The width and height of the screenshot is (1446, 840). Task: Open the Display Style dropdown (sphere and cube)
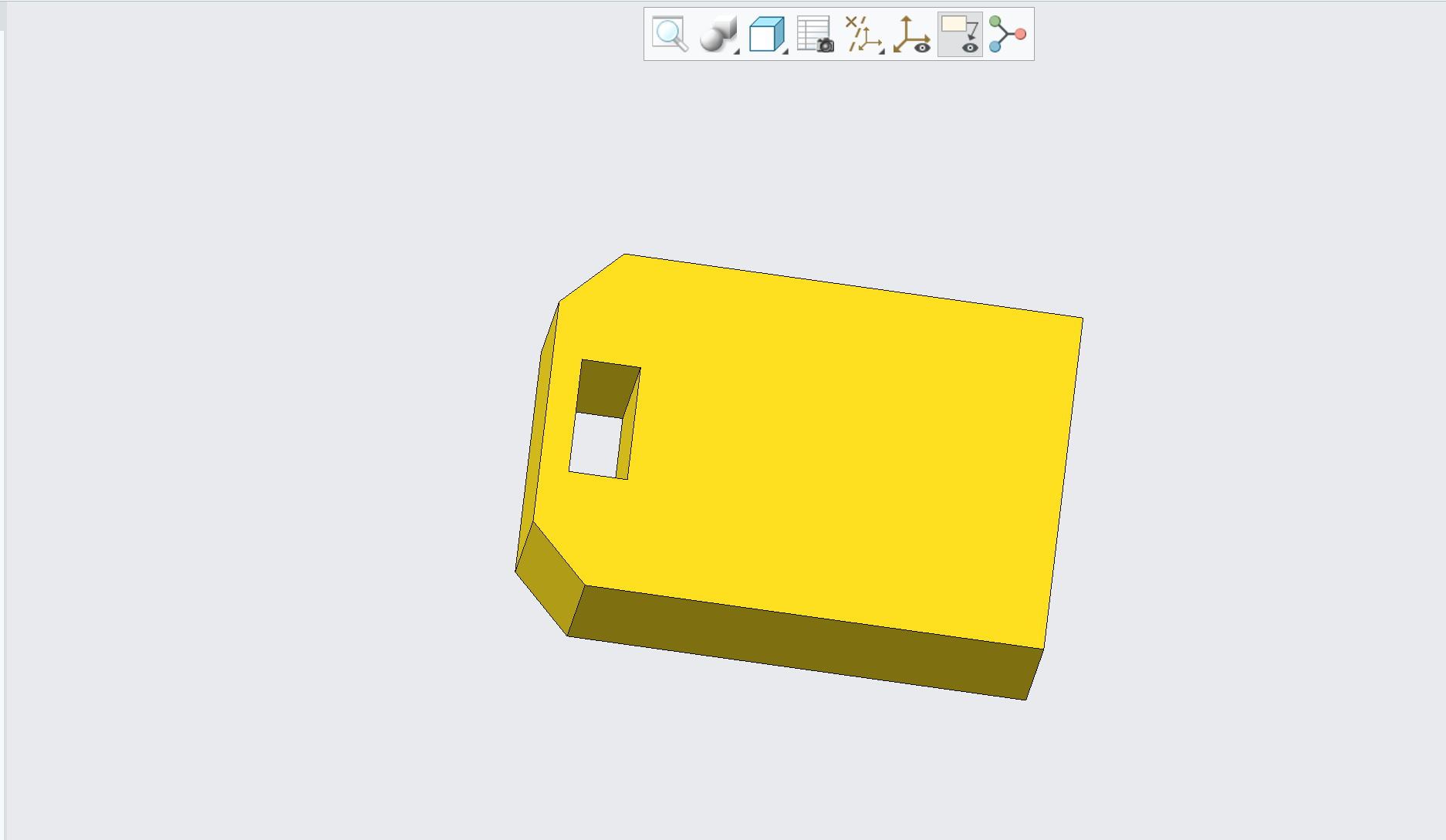click(718, 35)
